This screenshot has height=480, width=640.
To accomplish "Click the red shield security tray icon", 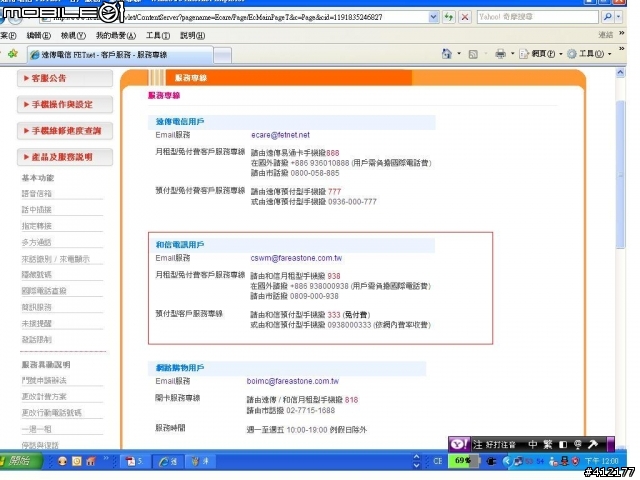I will pos(575,461).
